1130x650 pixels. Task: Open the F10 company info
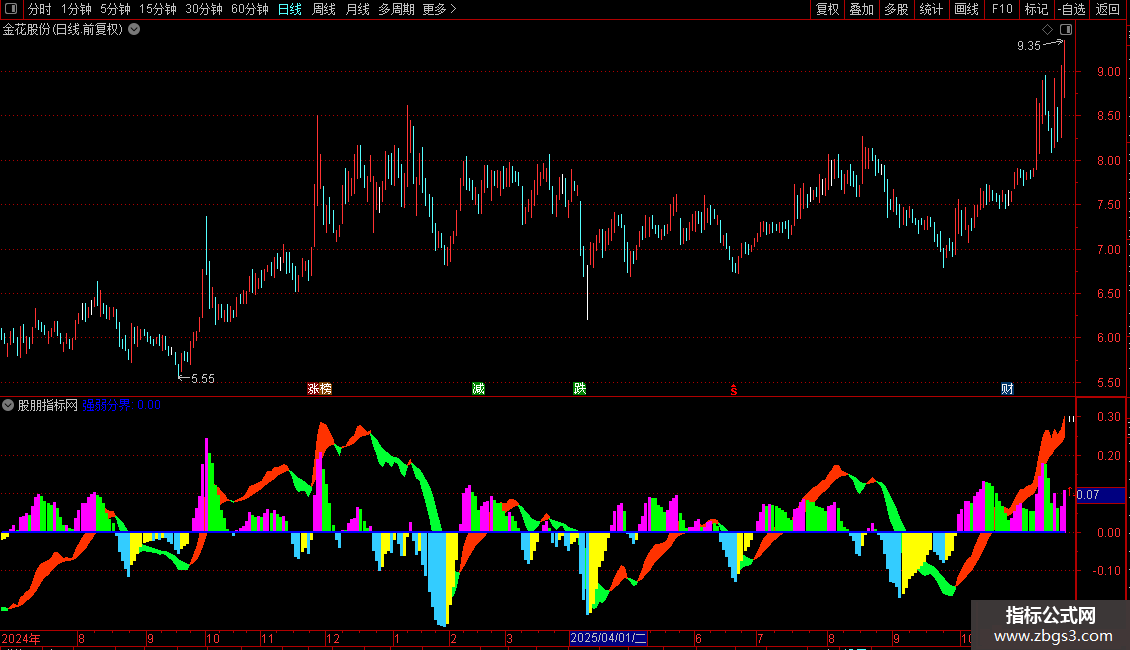coord(1002,9)
